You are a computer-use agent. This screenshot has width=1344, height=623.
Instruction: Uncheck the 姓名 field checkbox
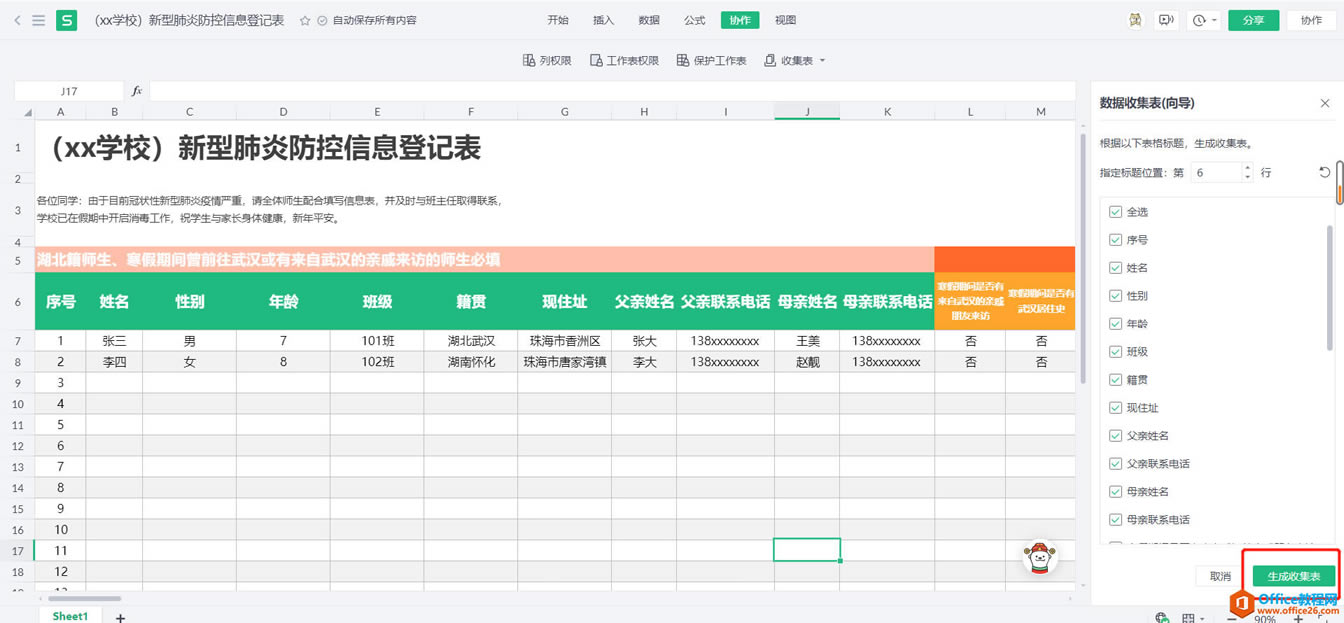tap(1115, 268)
